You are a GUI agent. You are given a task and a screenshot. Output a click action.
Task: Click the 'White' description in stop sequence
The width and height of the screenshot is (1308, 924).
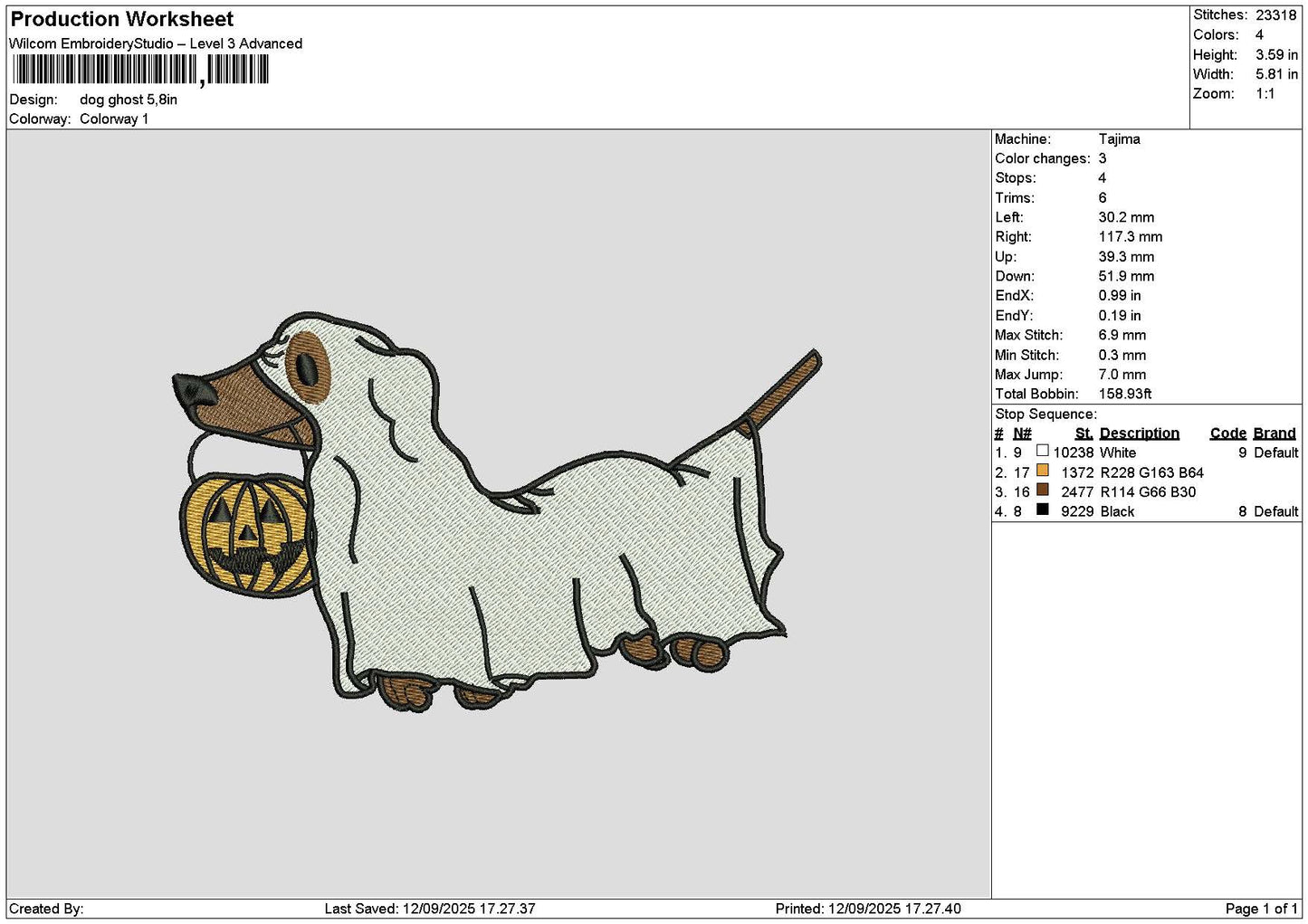[x=1118, y=452]
